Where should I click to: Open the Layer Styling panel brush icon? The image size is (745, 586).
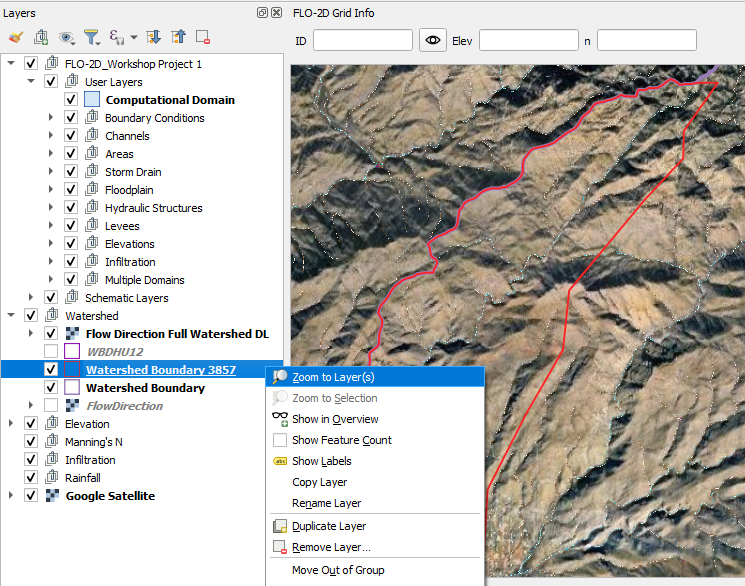(15, 38)
